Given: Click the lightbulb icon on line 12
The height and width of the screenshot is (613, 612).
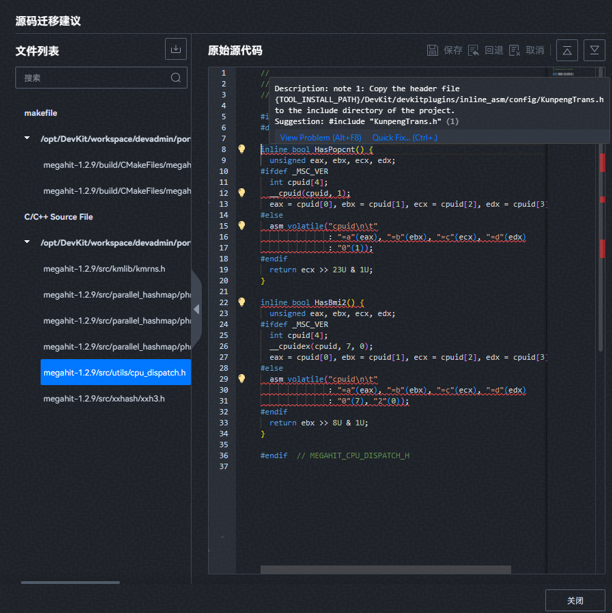Looking at the screenshot, I should [x=241, y=193].
